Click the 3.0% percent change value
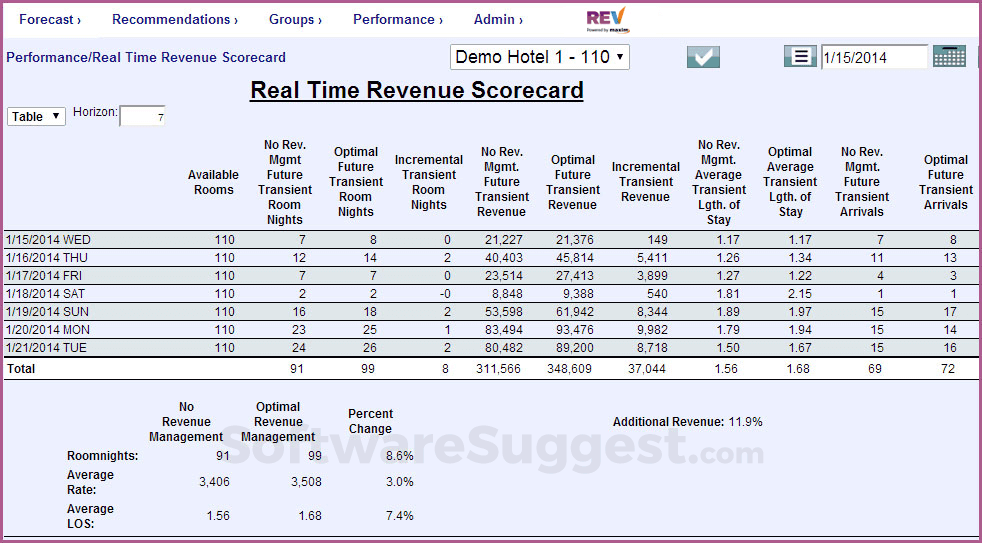The width and height of the screenshot is (982, 543). pos(400,482)
